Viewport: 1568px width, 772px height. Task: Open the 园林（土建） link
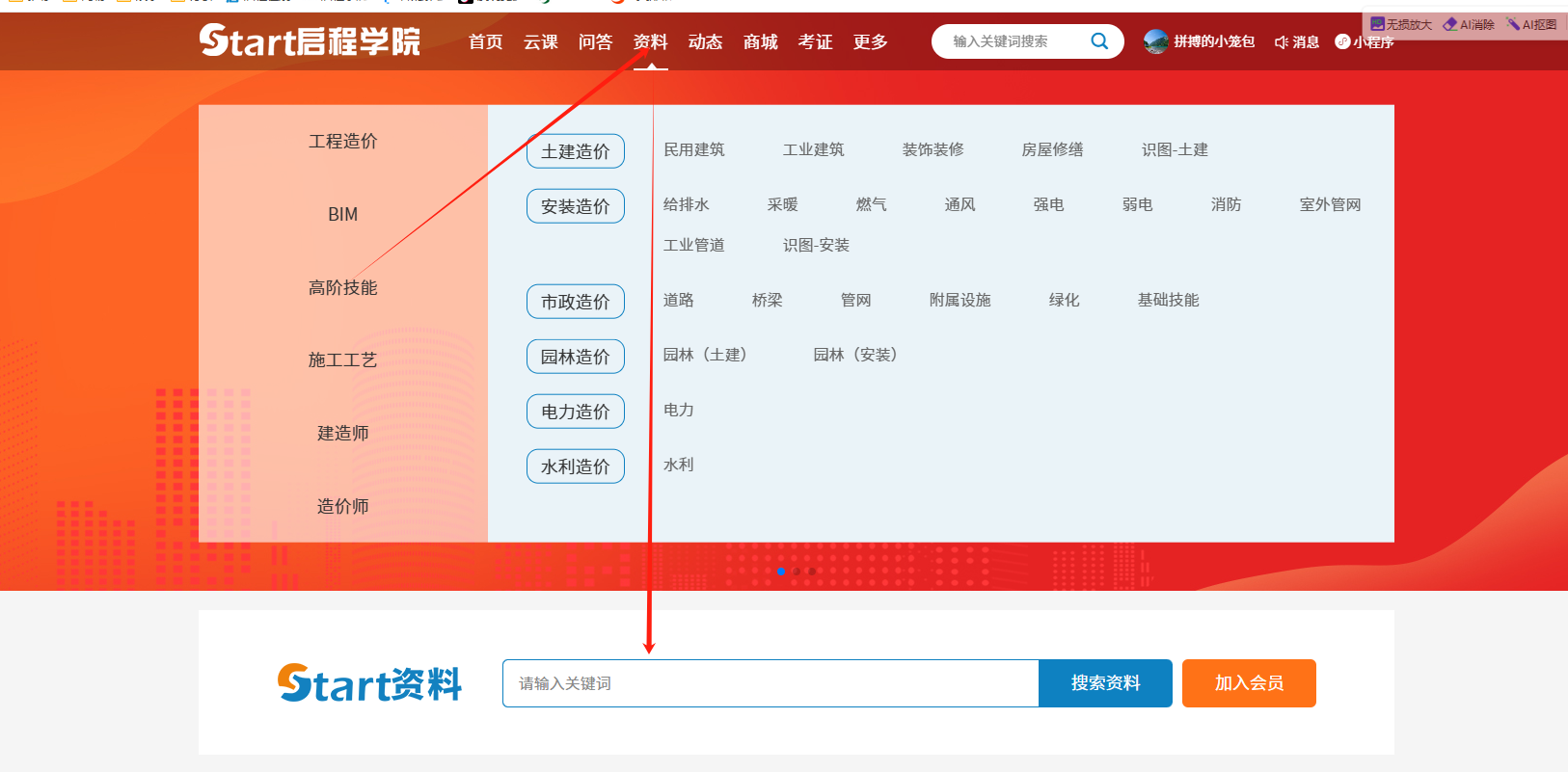705,355
